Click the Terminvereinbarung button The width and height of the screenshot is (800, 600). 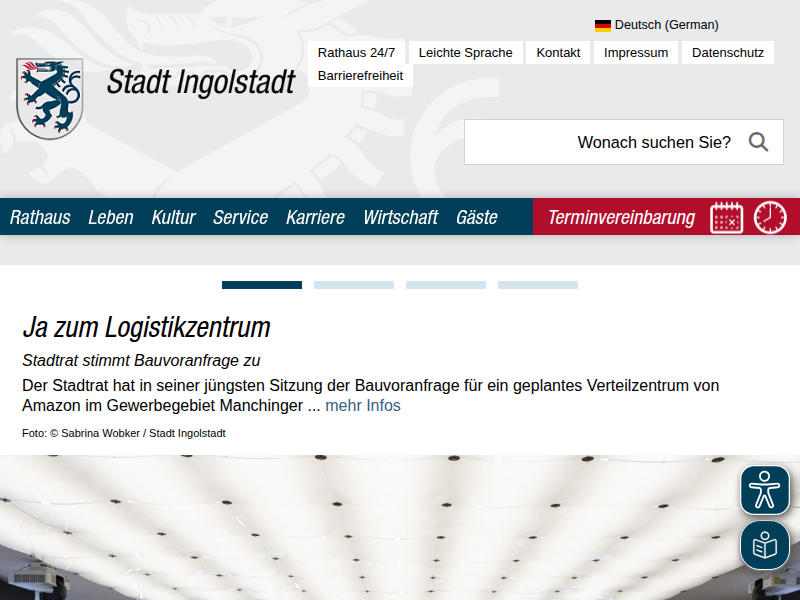(x=621, y=217)
